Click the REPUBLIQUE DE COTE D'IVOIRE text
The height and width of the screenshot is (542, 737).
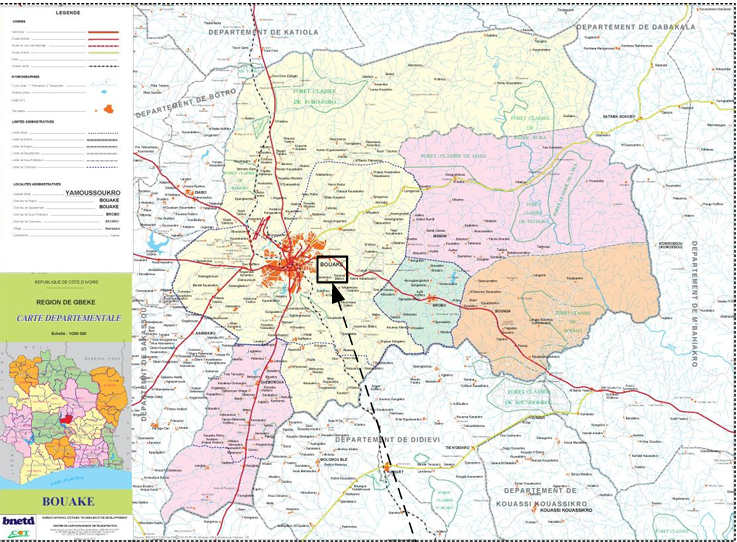(x=66, y=282)
